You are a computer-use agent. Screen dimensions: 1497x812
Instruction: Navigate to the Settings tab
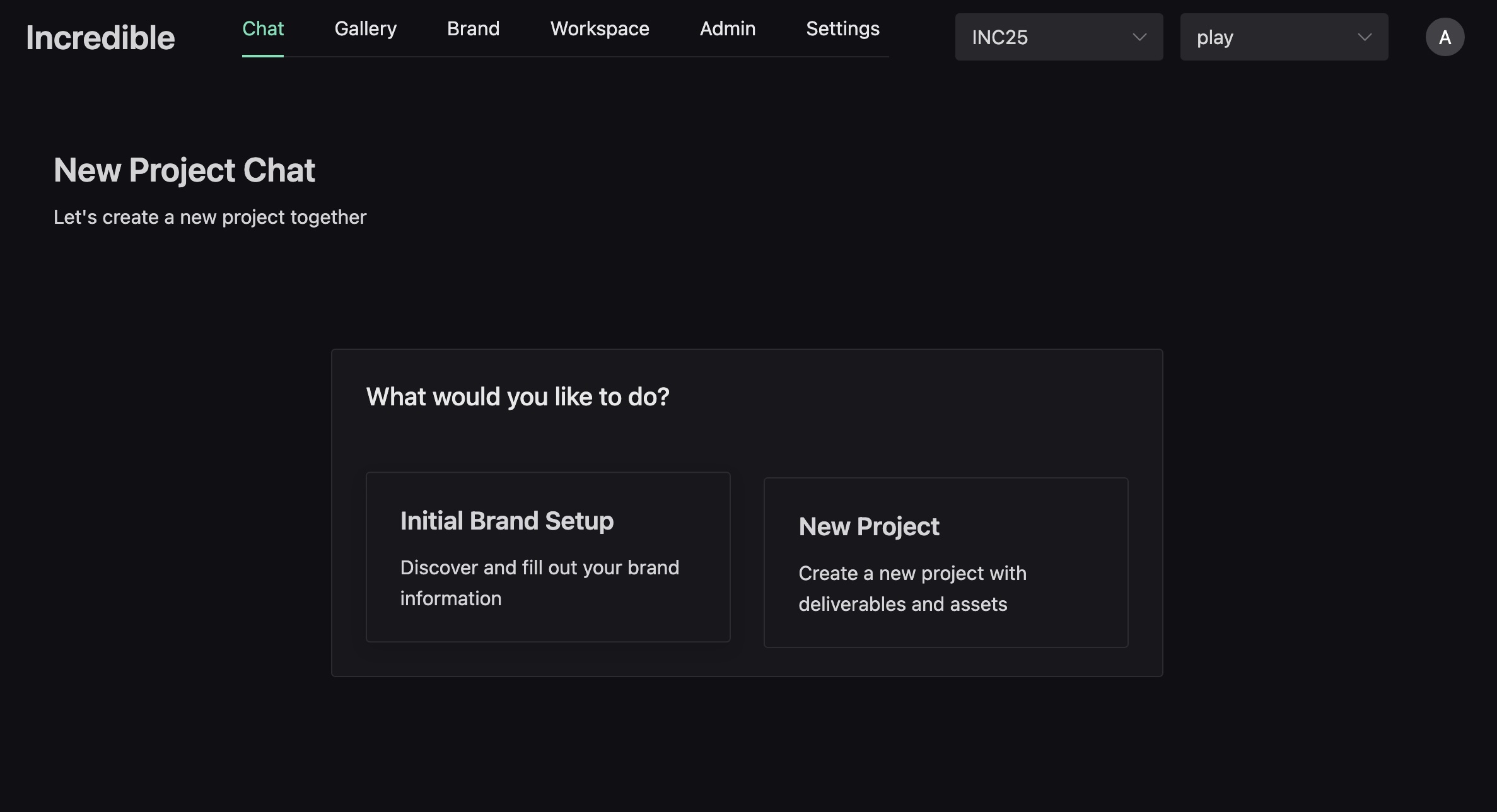[x=842, y=29]
